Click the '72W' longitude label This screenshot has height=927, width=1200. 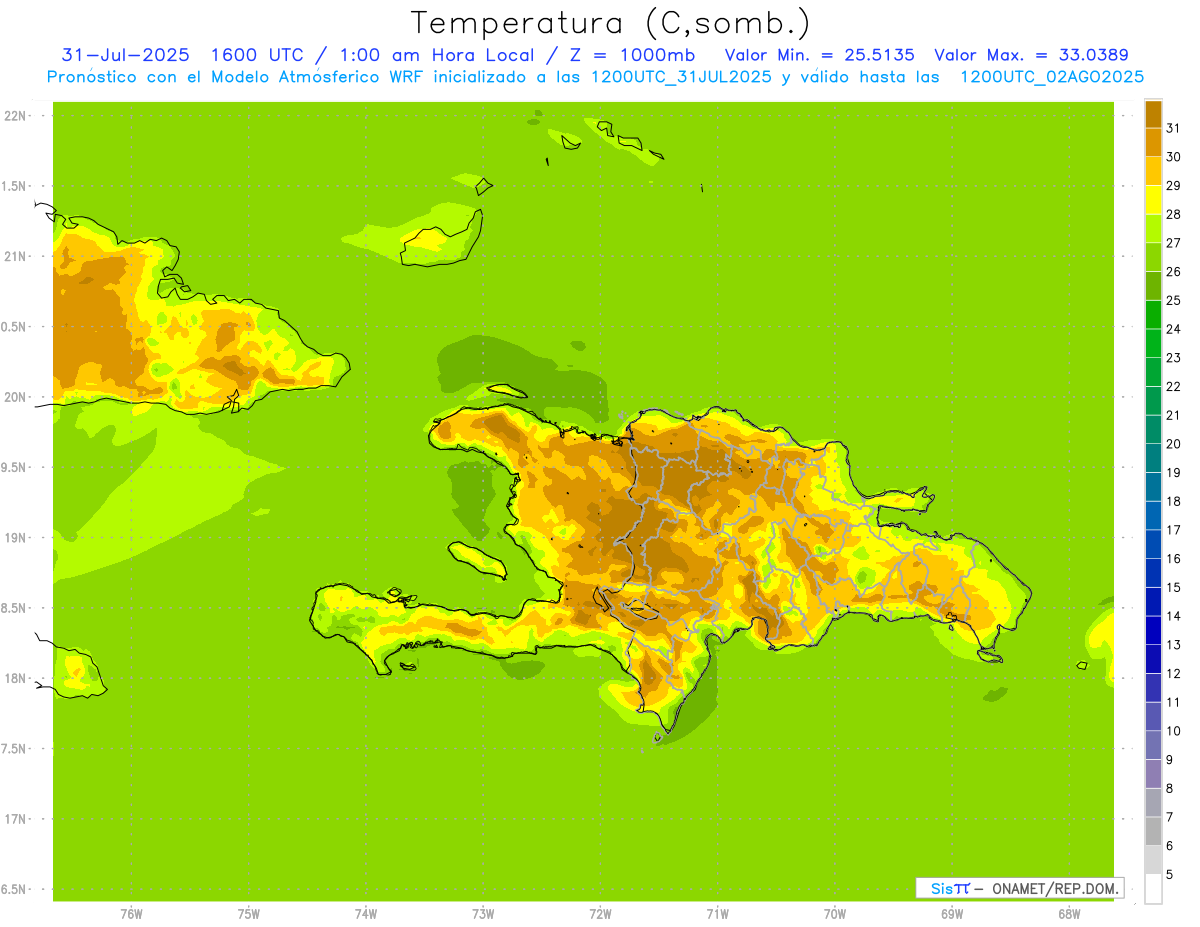click(600, 914)
